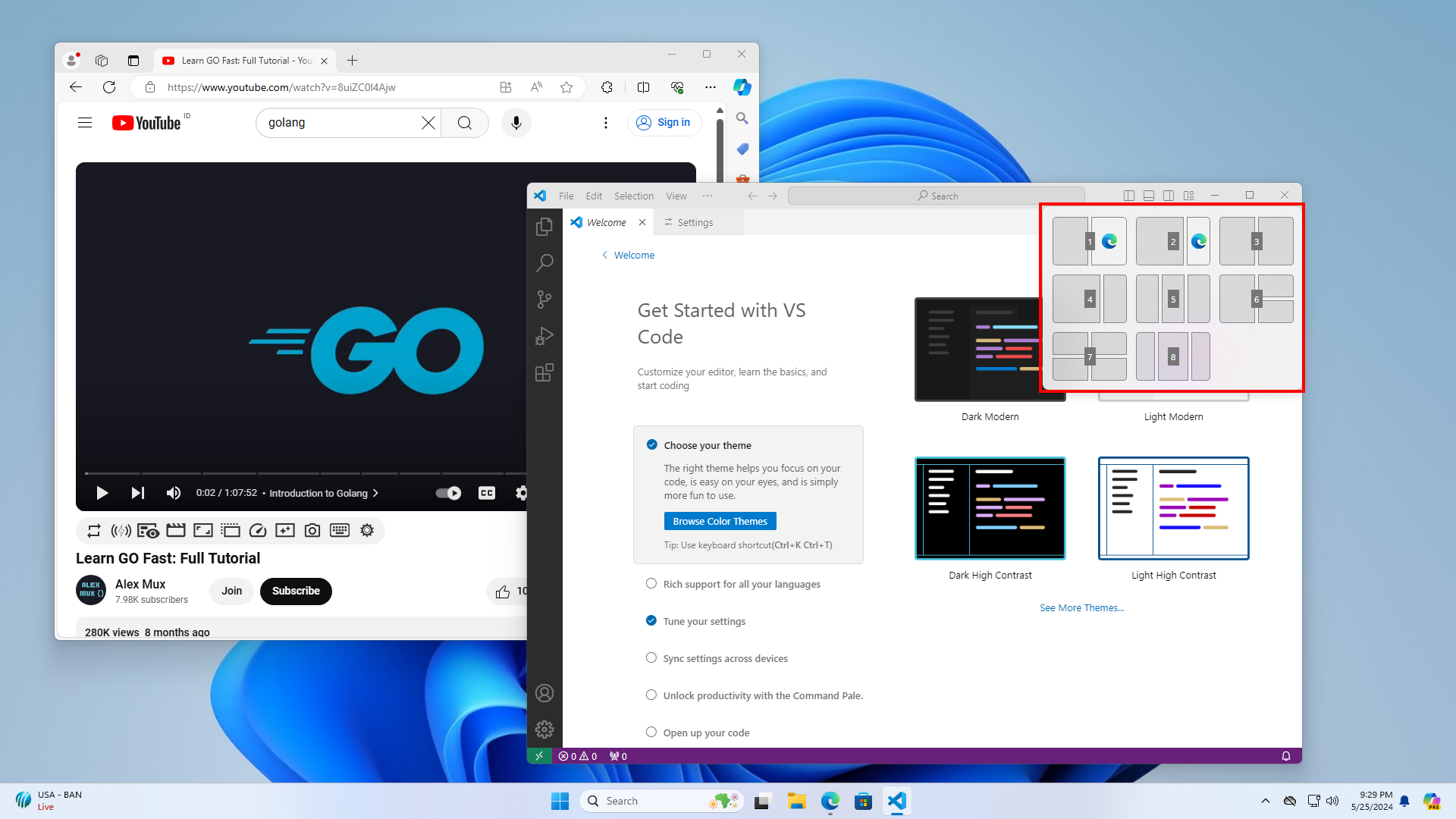The height and width of the screenshot is (819, 1456).
Task: Open the Edit menu in VS Code
Action: coord(594,196)
